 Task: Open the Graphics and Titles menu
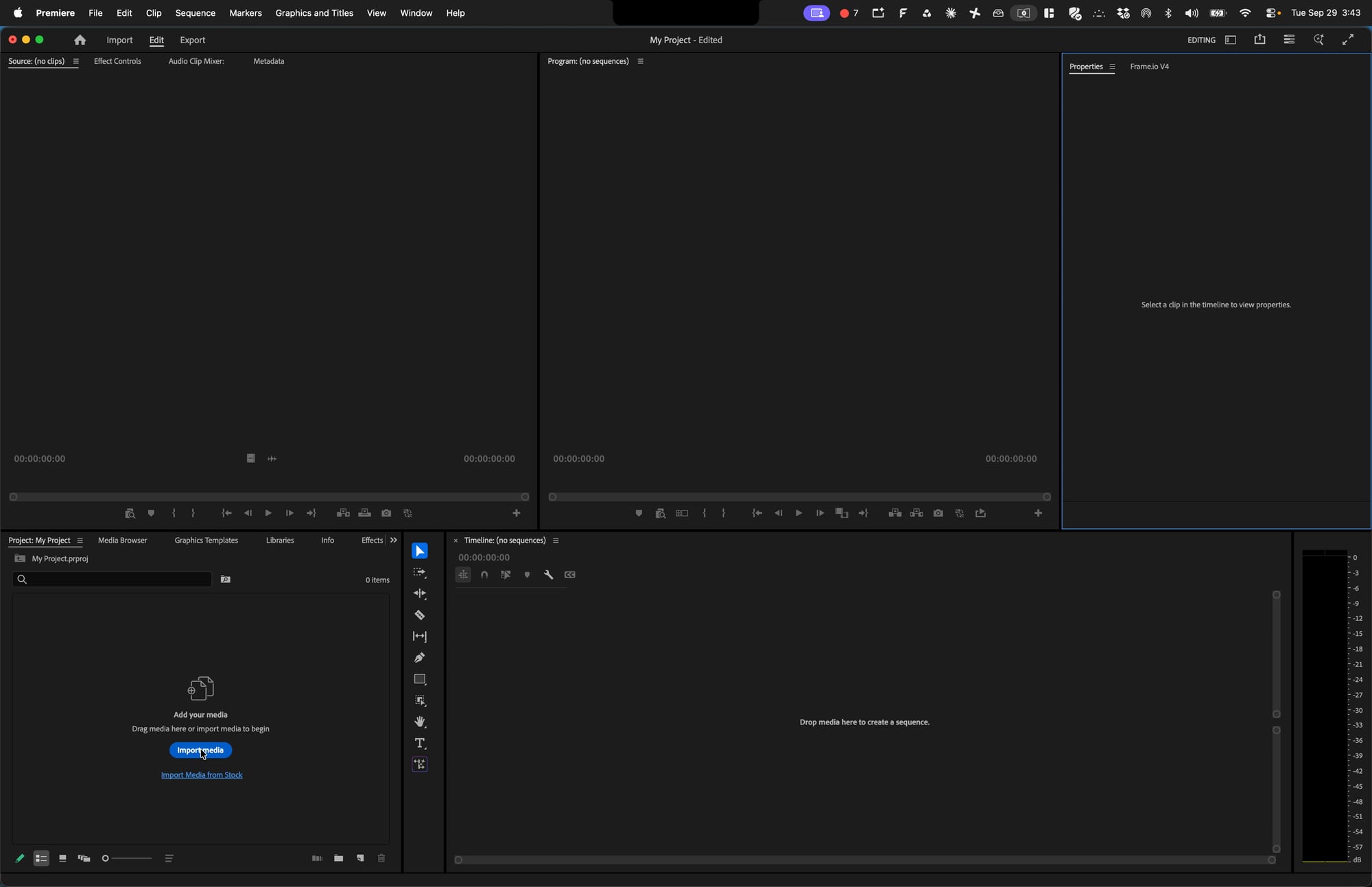314,13
